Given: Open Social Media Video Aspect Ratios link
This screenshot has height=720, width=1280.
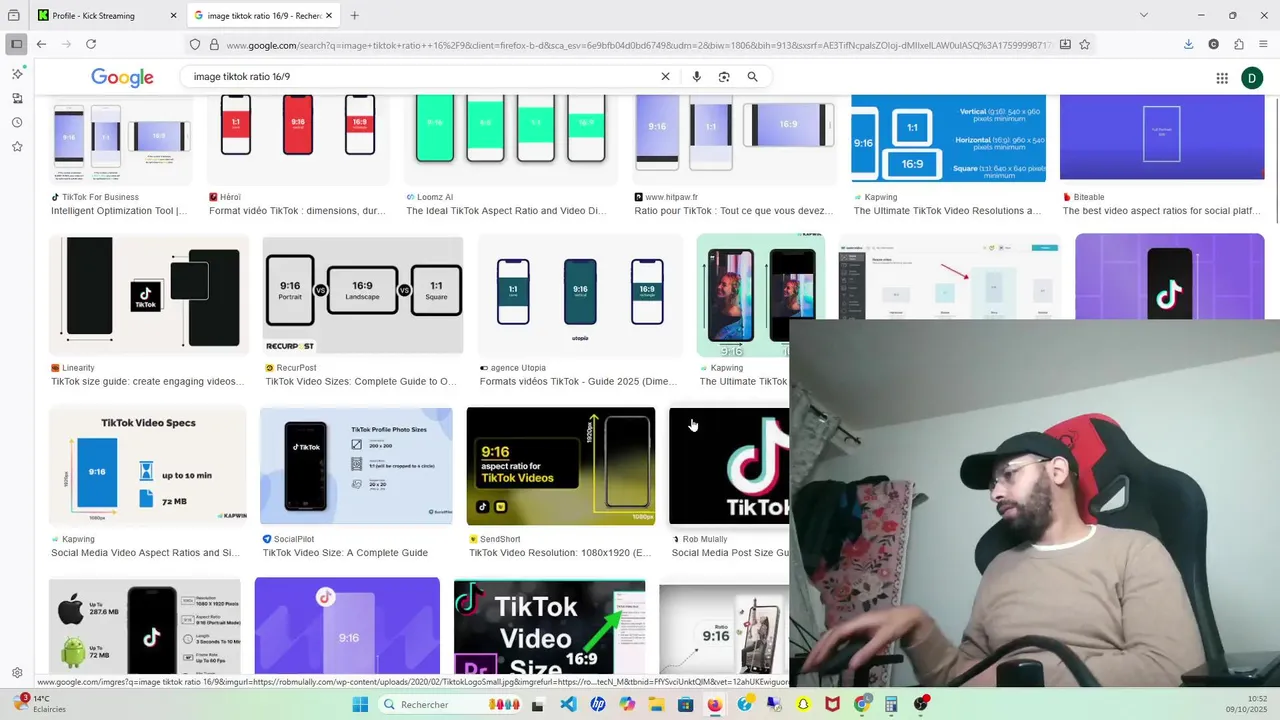Looking at the screenshot, I should (146, 553).
